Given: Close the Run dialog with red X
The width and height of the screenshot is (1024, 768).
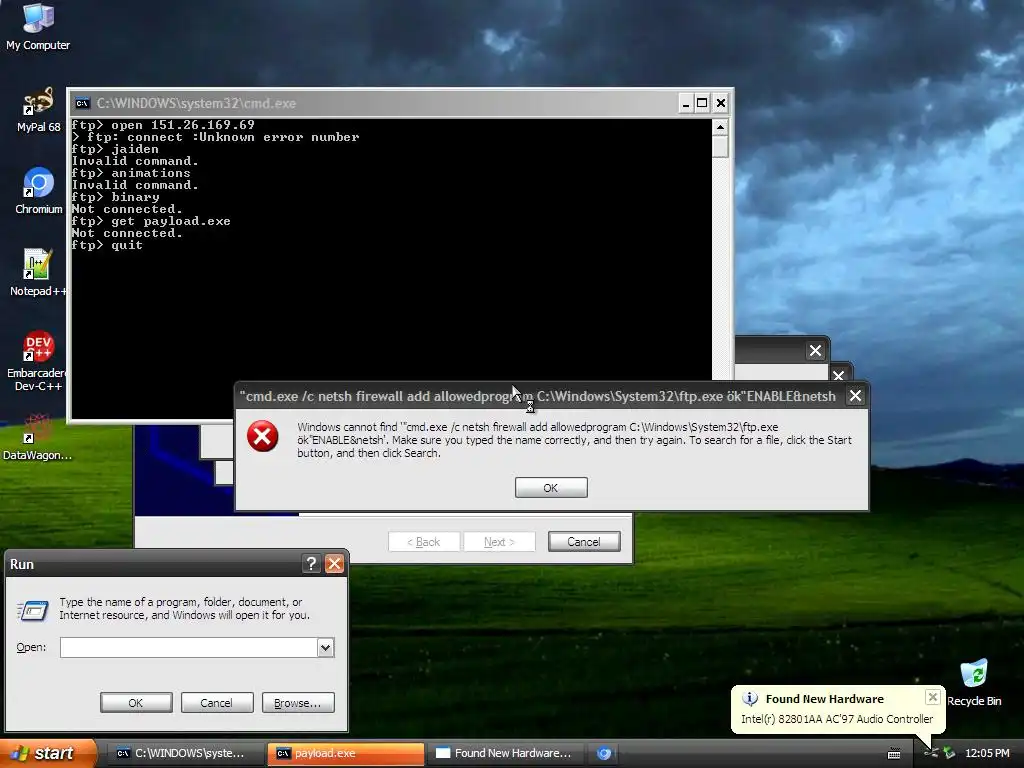Looking at the screenshot, I should [334, 564].
